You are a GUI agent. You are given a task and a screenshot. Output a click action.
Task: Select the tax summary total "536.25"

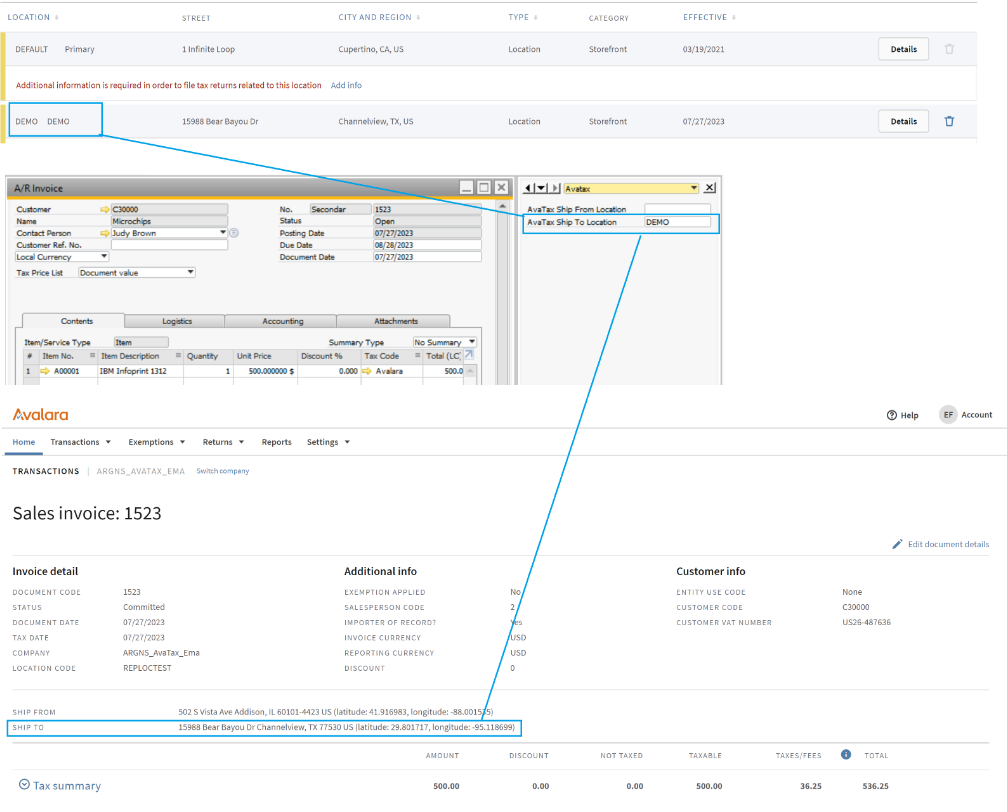[x=875, y=786]
